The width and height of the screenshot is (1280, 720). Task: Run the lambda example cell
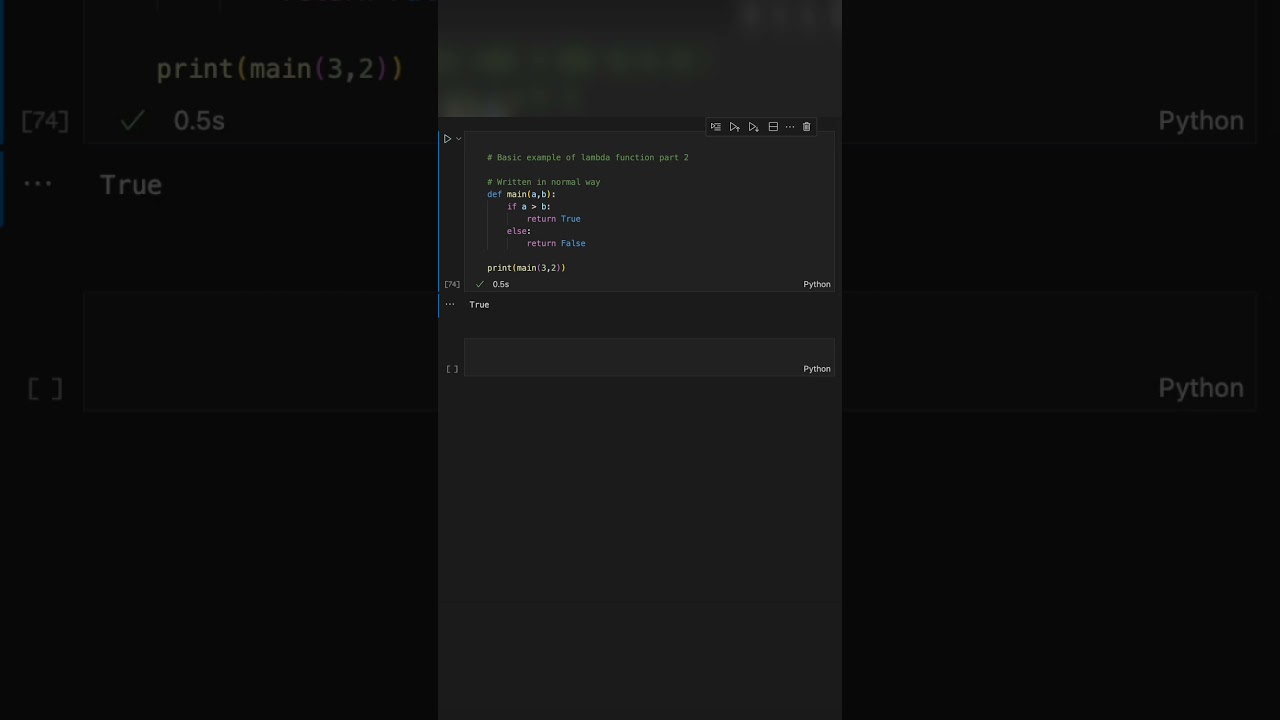point(448,139)
